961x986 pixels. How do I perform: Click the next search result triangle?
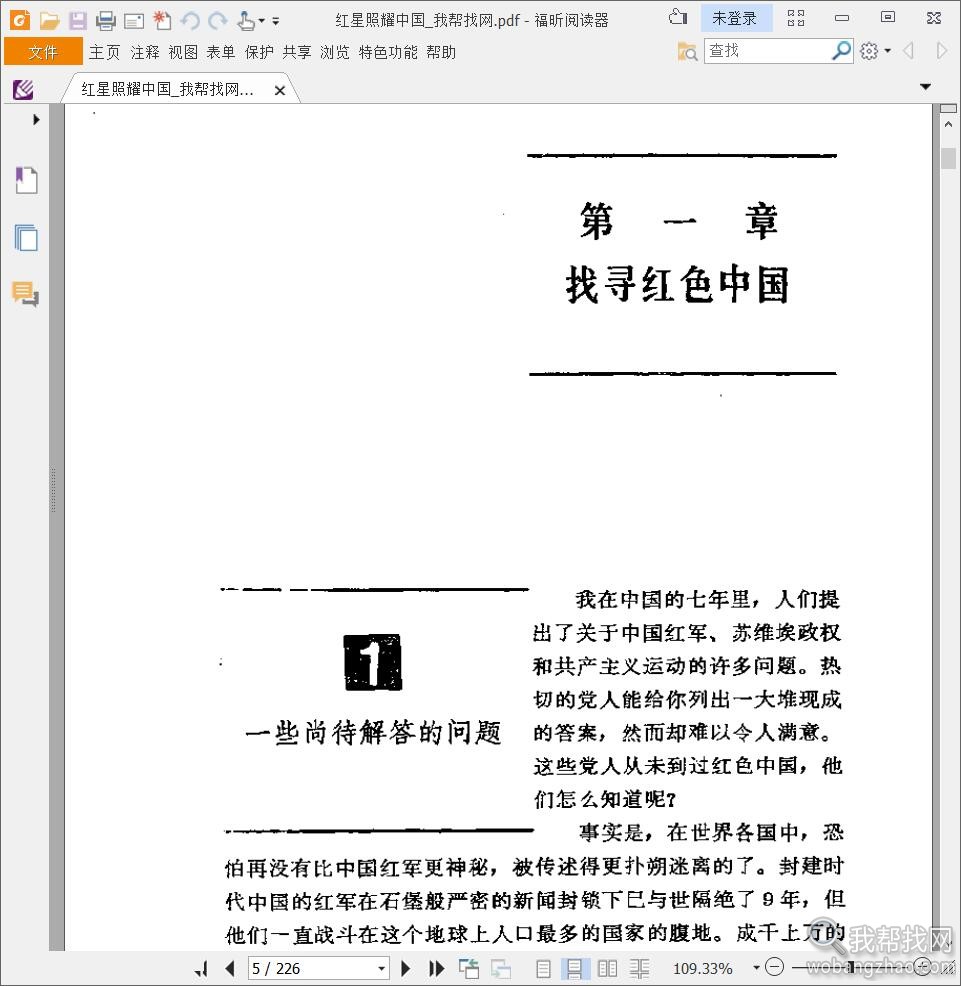[x=942, y=50]
